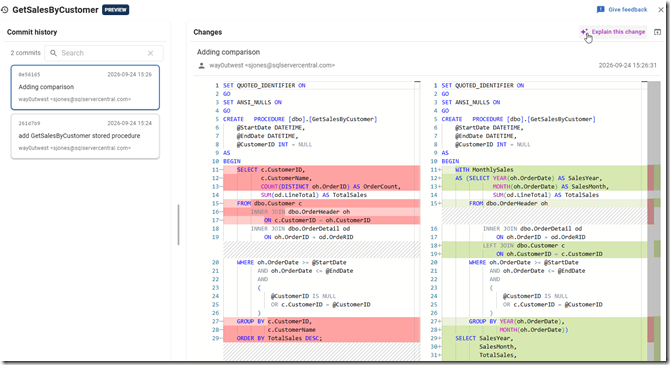Click added line 'SELECT SalesYear,' in right pane

544,338
